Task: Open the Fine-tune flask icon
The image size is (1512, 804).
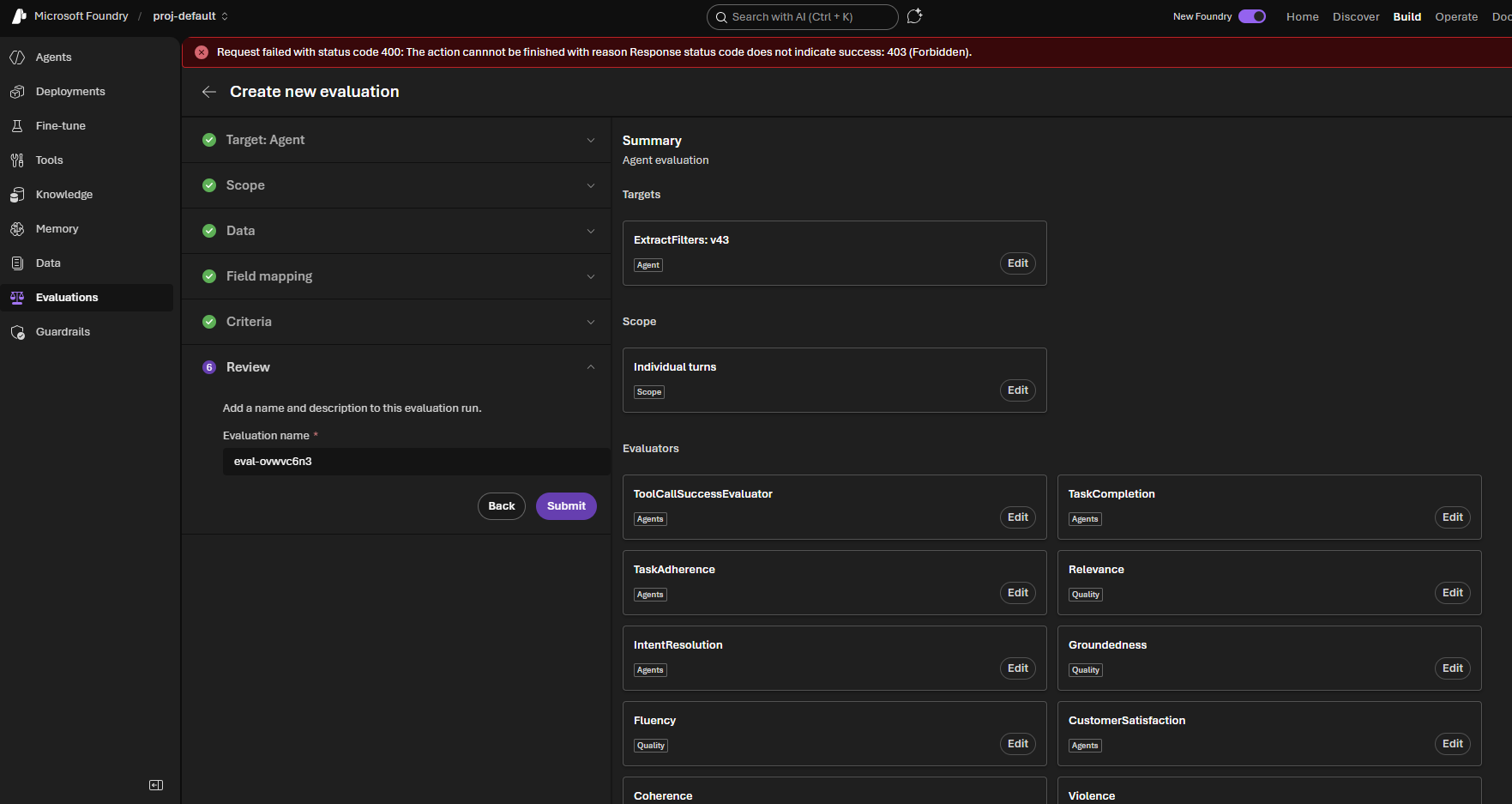Action: [17, 126]
